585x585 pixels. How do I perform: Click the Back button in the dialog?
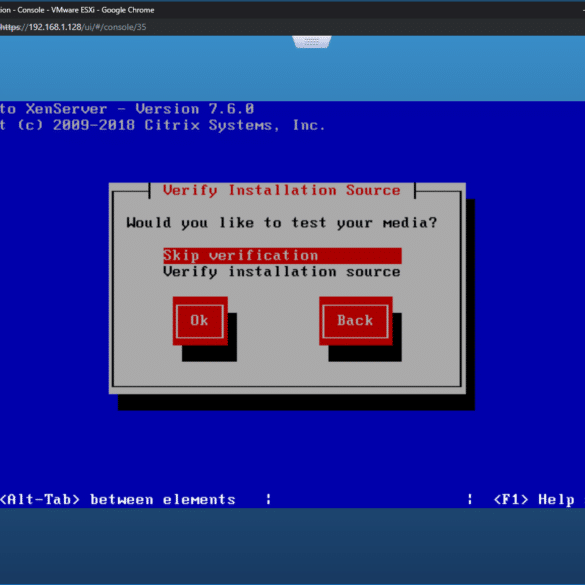pyautogui.click(x=356, y=320)
